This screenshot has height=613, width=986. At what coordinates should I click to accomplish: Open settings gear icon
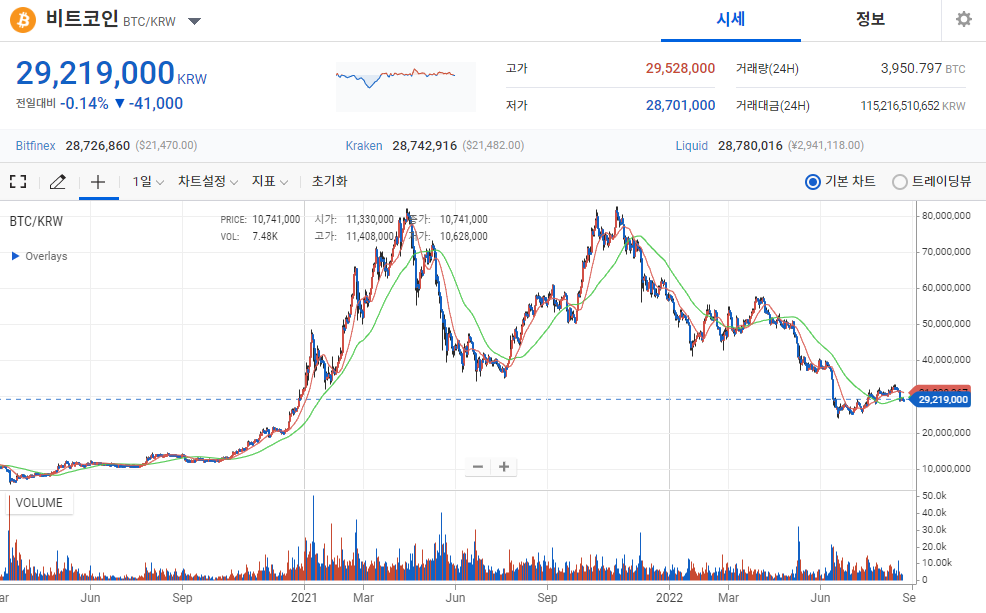(963, 19)
